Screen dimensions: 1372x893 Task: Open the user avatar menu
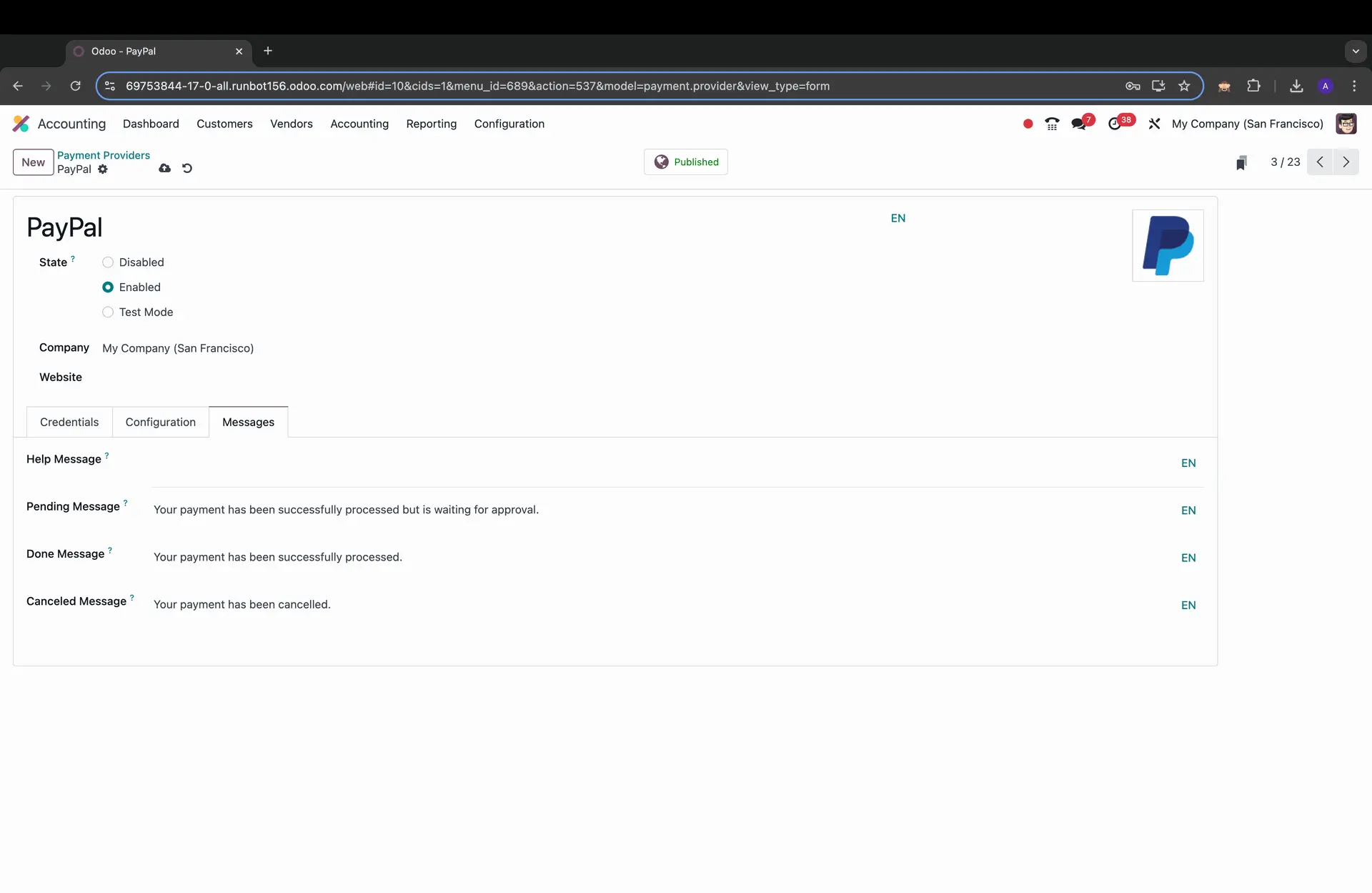pos(1346,124)
